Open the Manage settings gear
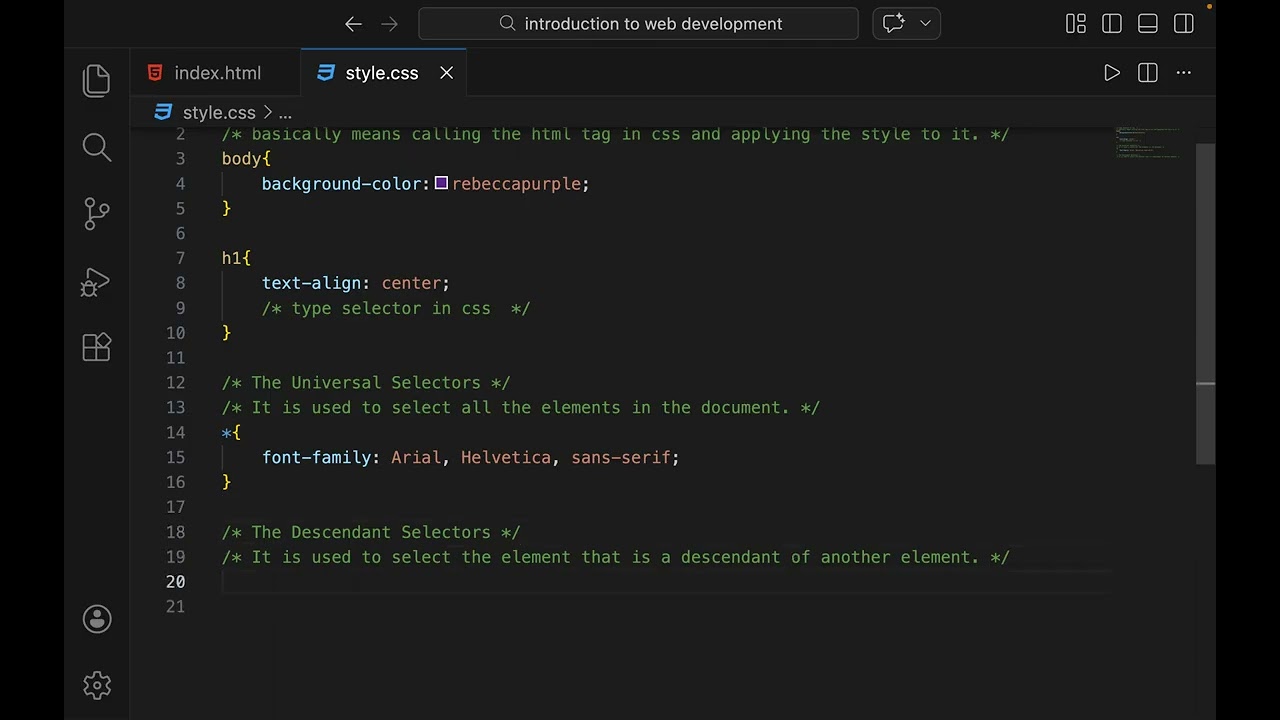Viewport: 1280px width, 720px height. click(97, 685)
